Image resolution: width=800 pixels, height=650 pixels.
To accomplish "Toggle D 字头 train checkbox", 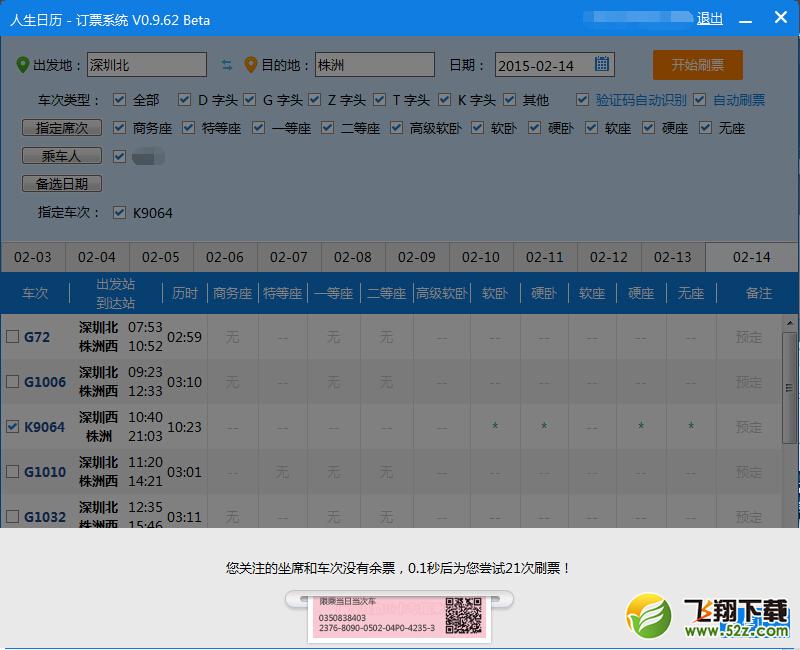I will 184,99.
